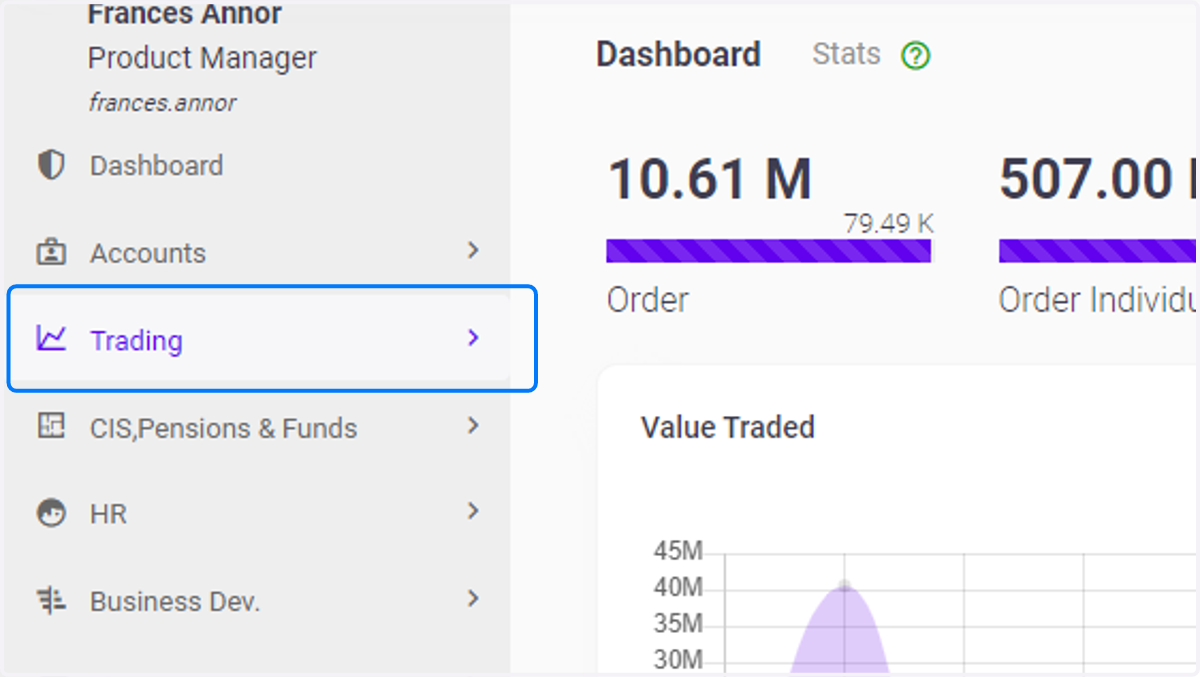Click the 40M axis label

click(x=678, y=587)
